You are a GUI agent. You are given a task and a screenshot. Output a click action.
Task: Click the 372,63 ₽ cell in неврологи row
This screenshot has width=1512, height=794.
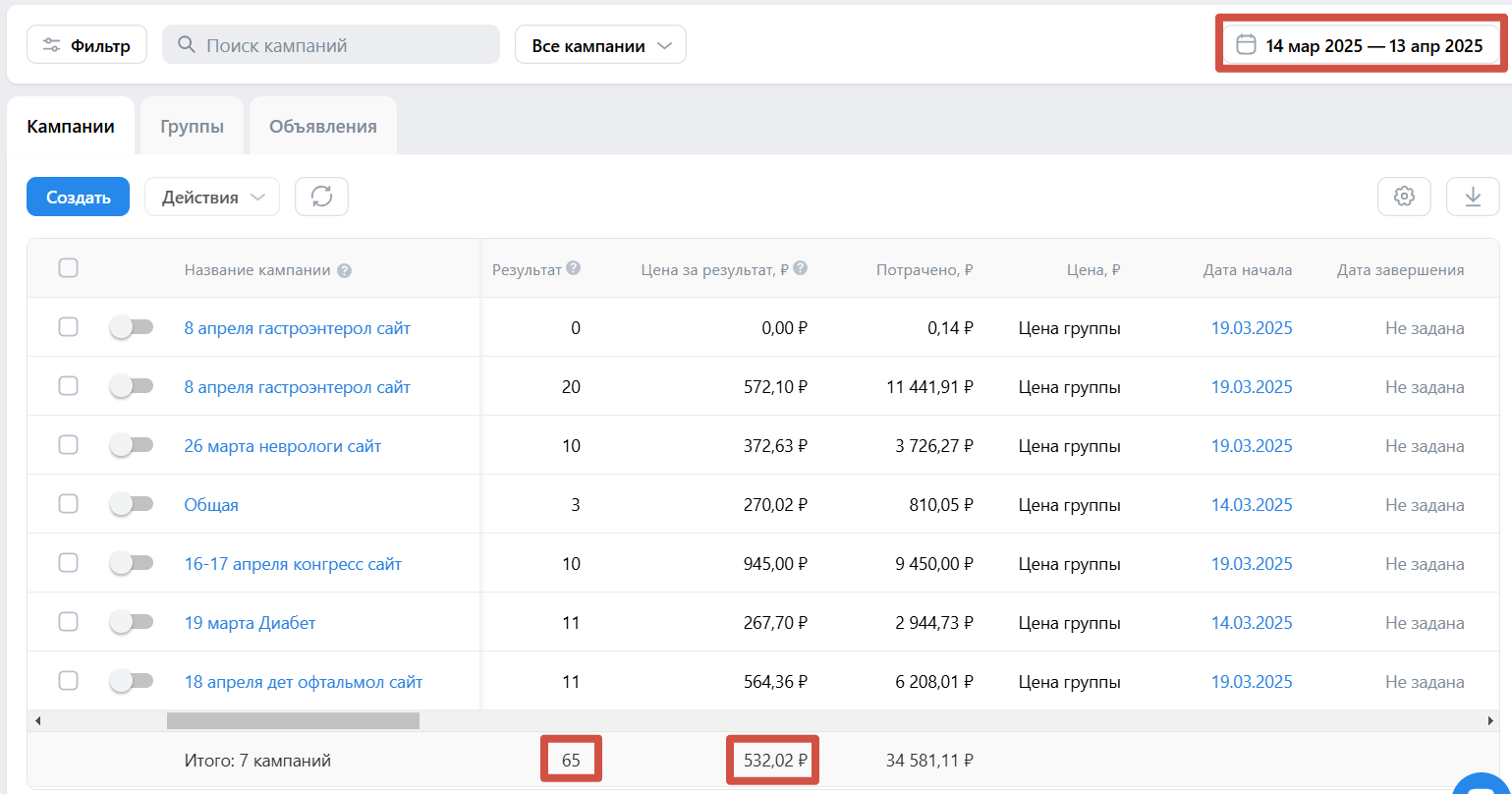[775, 446]
